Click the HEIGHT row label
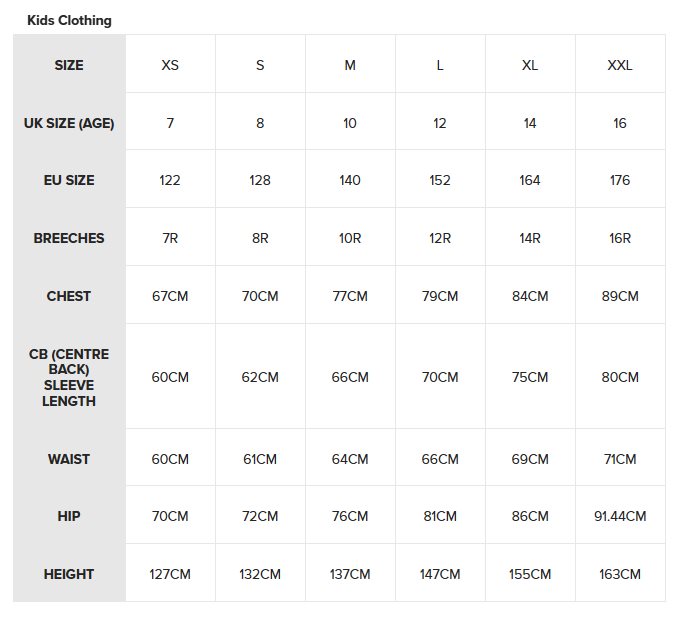The height and width of the screenshot is (617, 678). pyautogui.click(x=69, y=574)
